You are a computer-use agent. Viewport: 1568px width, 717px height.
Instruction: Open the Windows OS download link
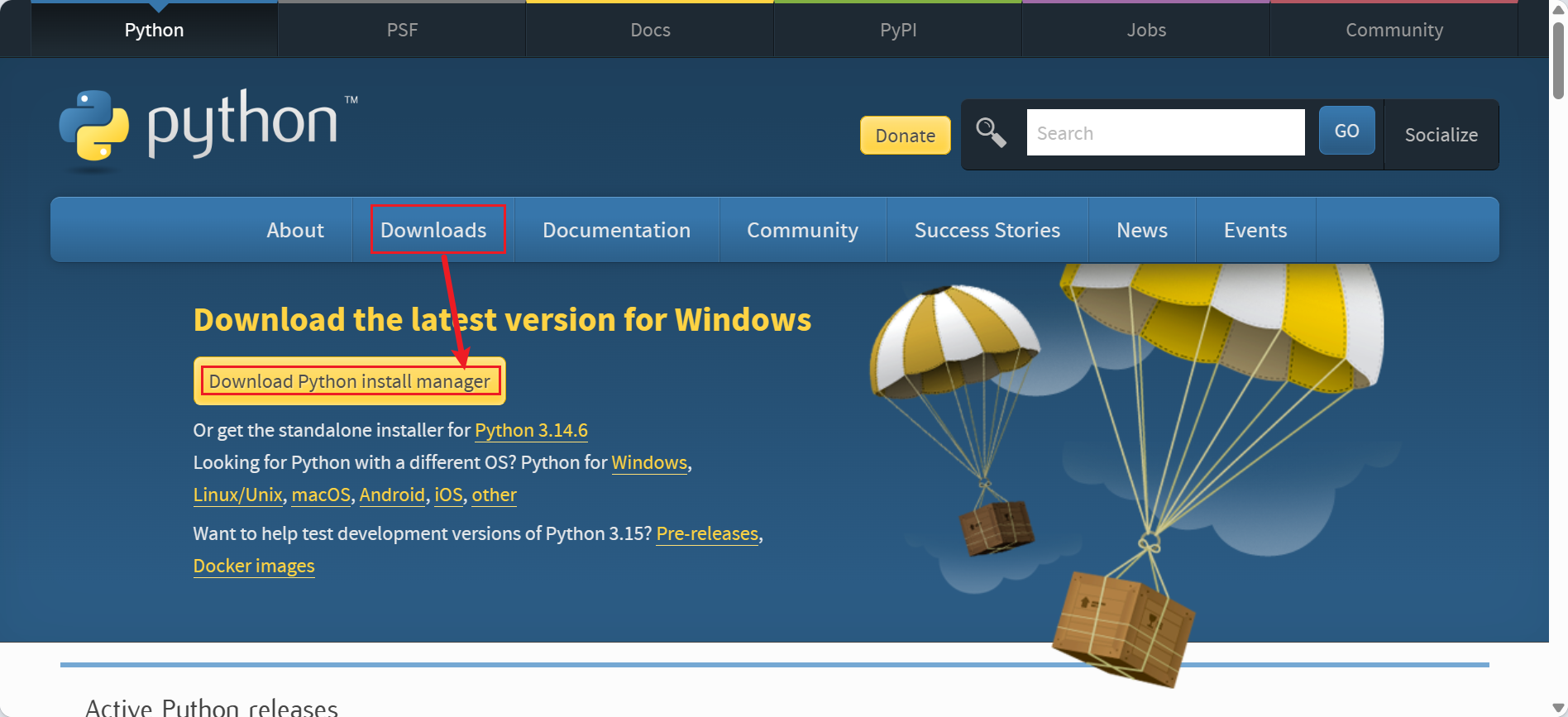coord(649,462)
